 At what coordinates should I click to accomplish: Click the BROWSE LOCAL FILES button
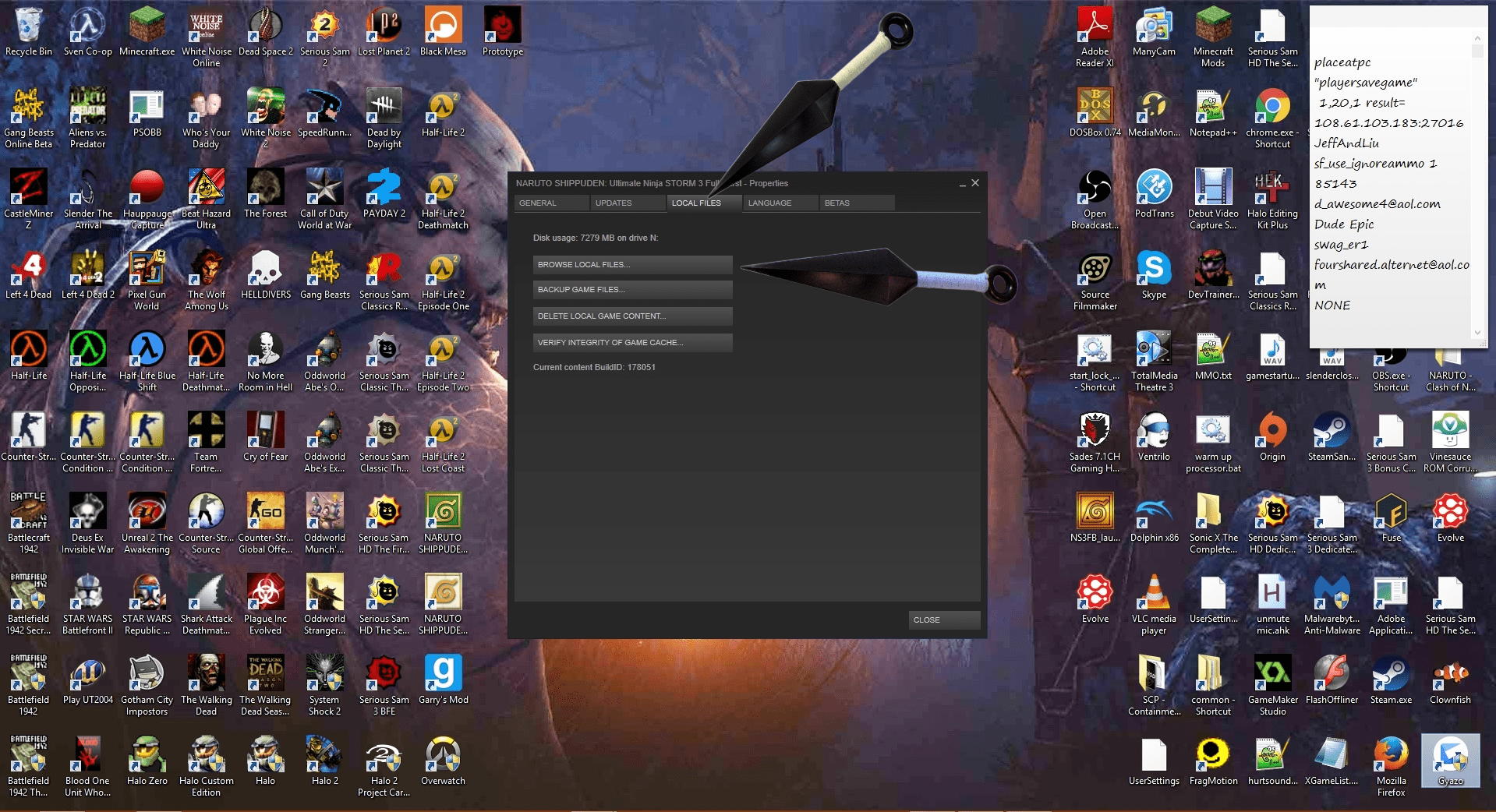(x=633, y=265)
